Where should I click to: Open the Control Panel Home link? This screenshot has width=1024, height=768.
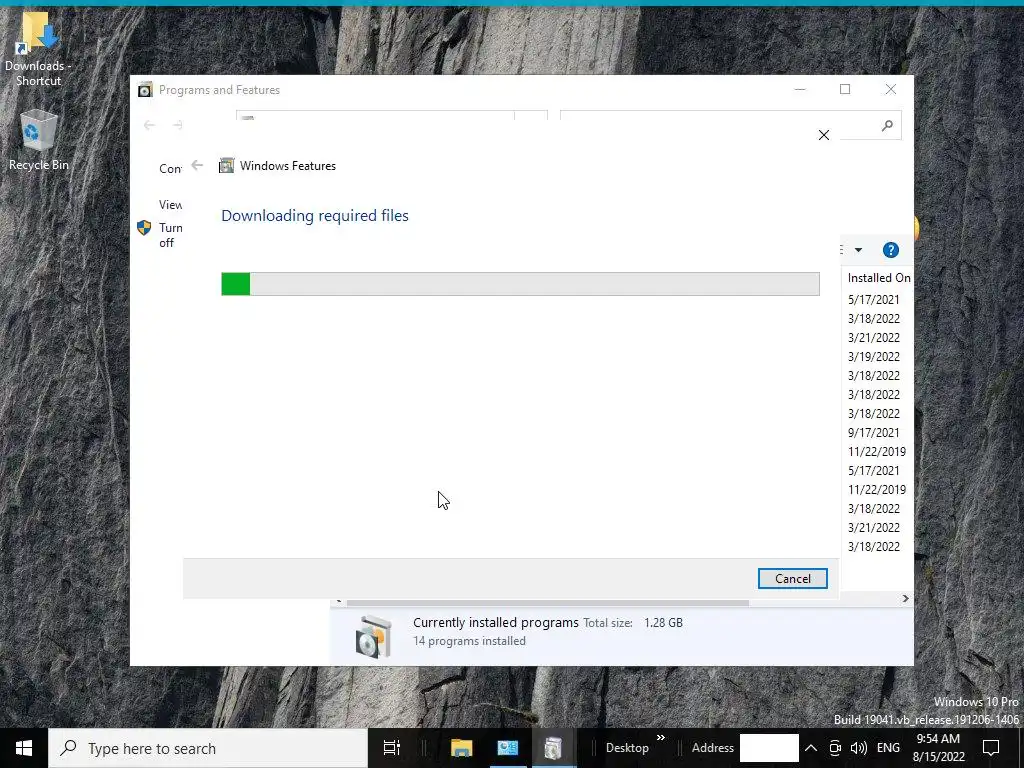point(170,168)
